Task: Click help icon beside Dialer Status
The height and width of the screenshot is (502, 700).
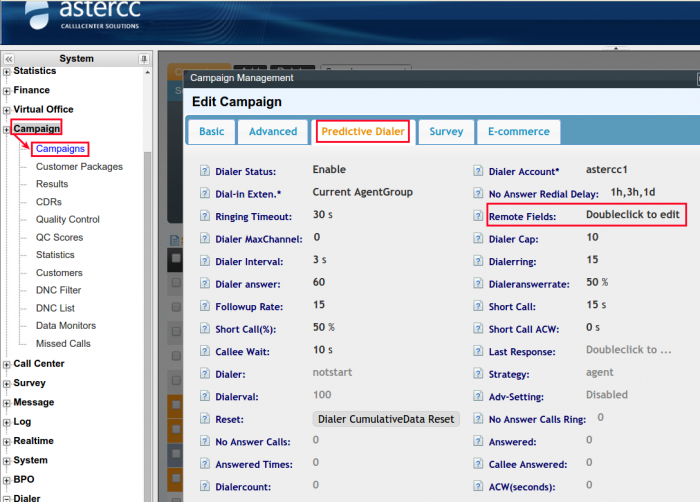Action: (205, 172)
